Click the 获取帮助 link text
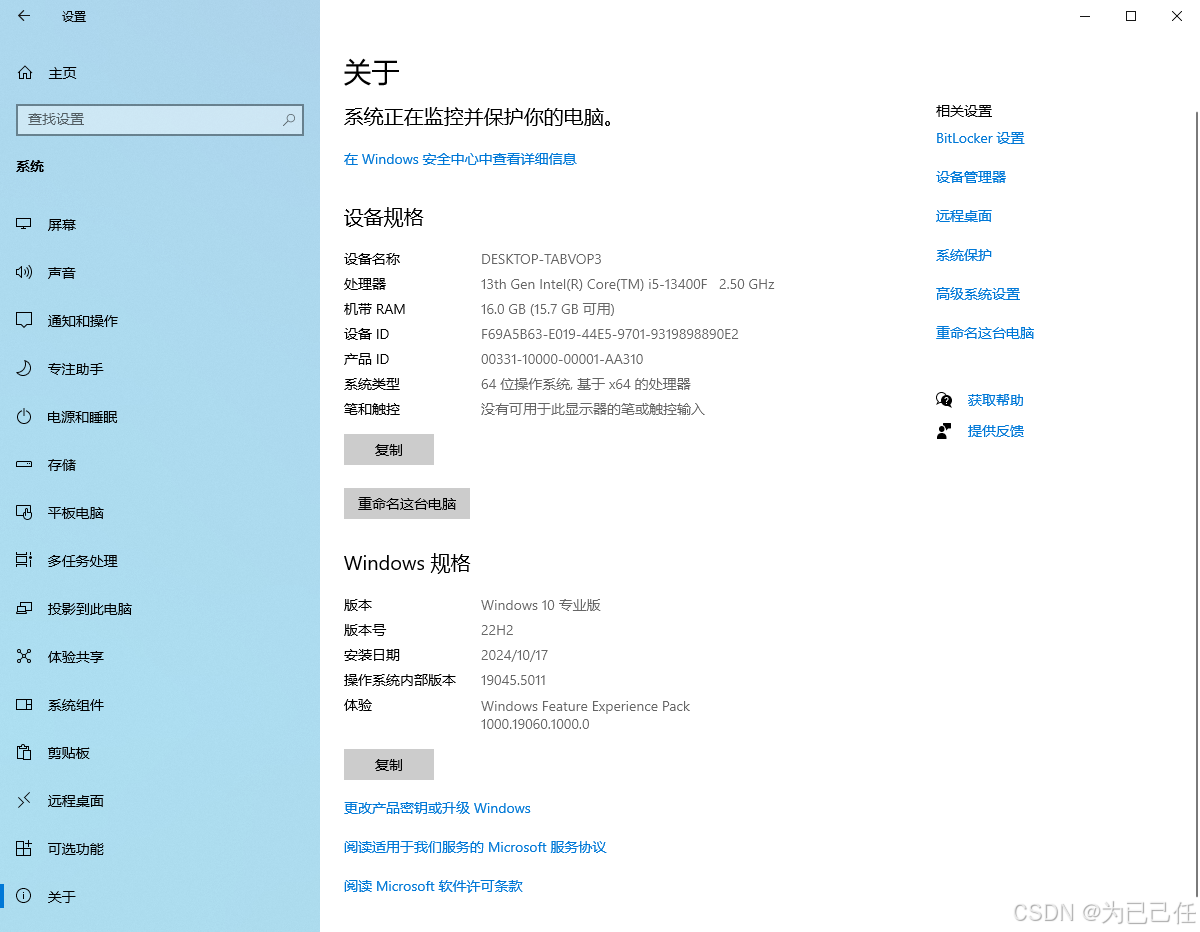This screenshot has width=1200, height=932. coord(996,400)
